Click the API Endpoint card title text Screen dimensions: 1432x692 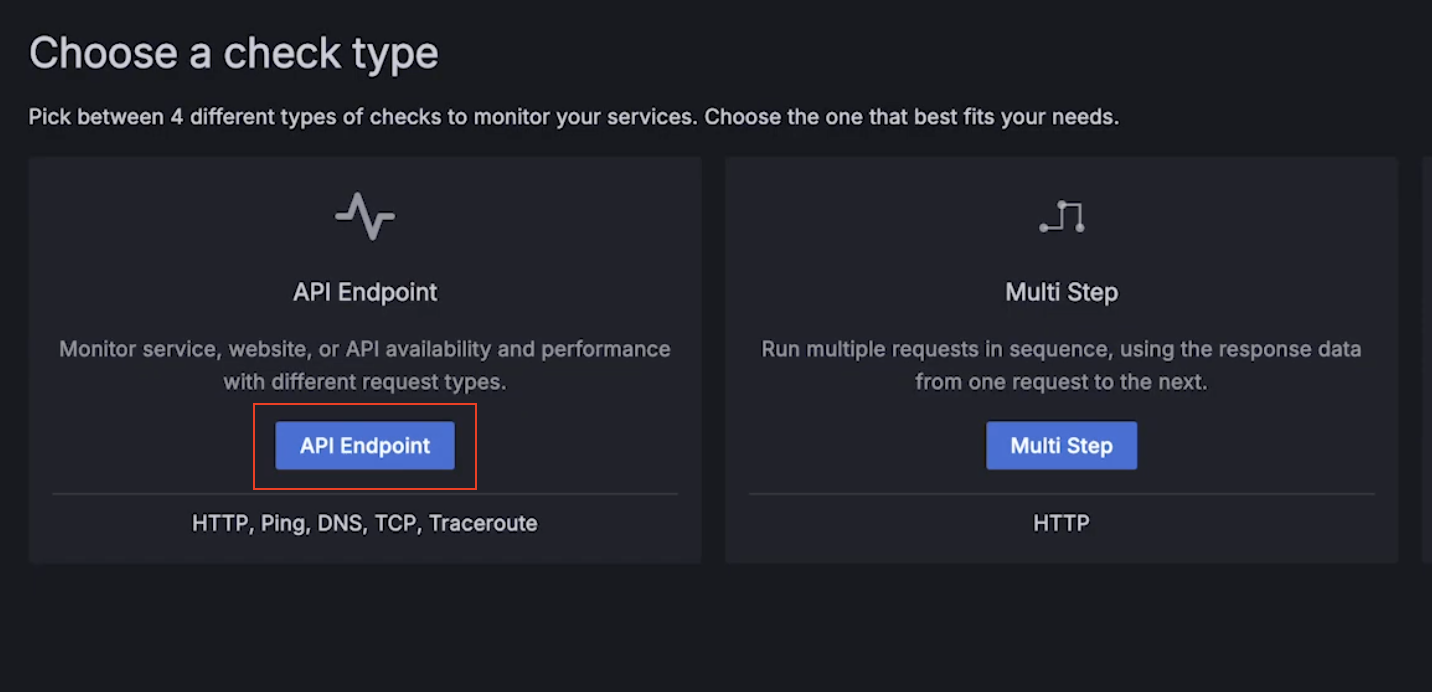(x=365, y=292)
